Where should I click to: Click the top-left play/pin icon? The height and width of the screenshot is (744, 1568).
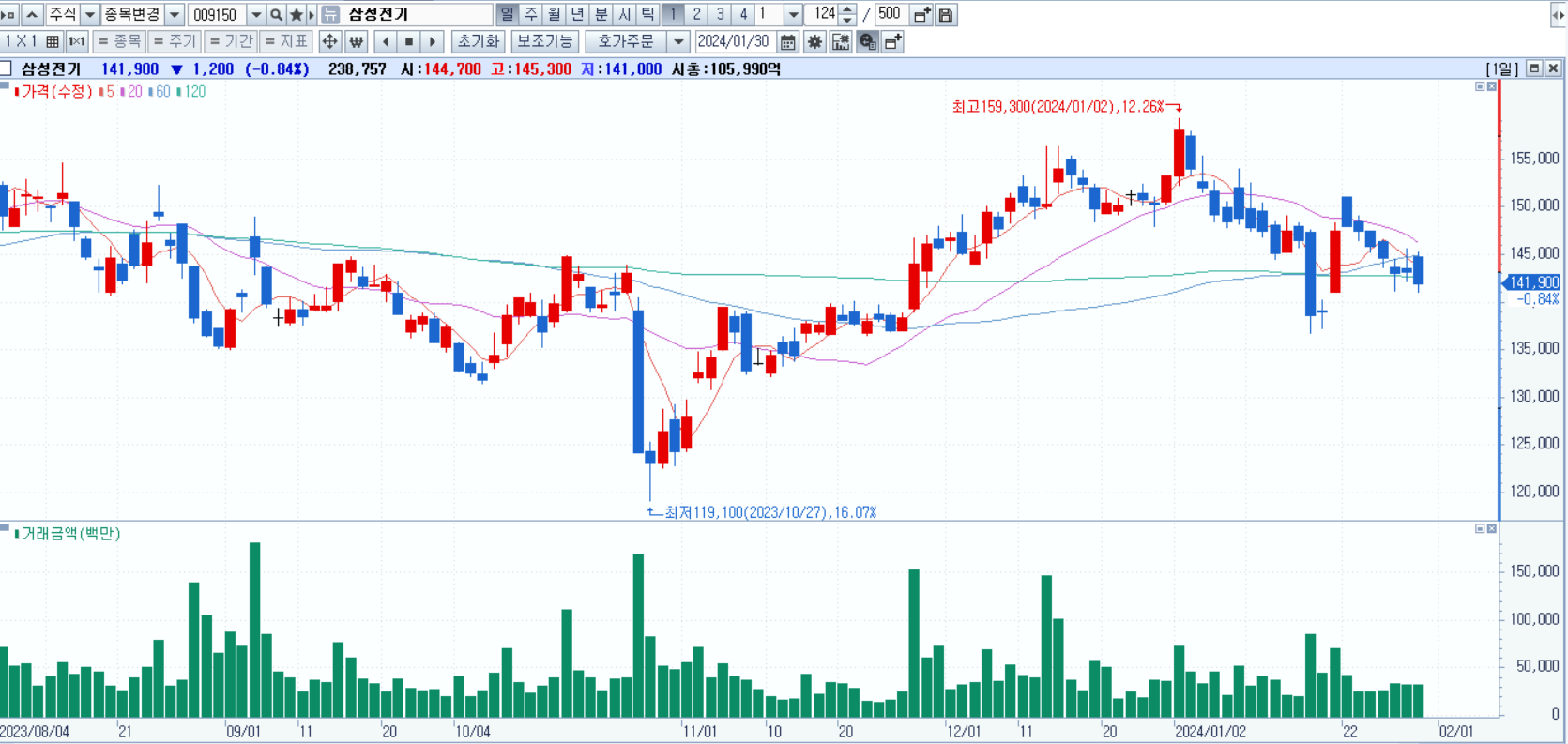(9, 15)
